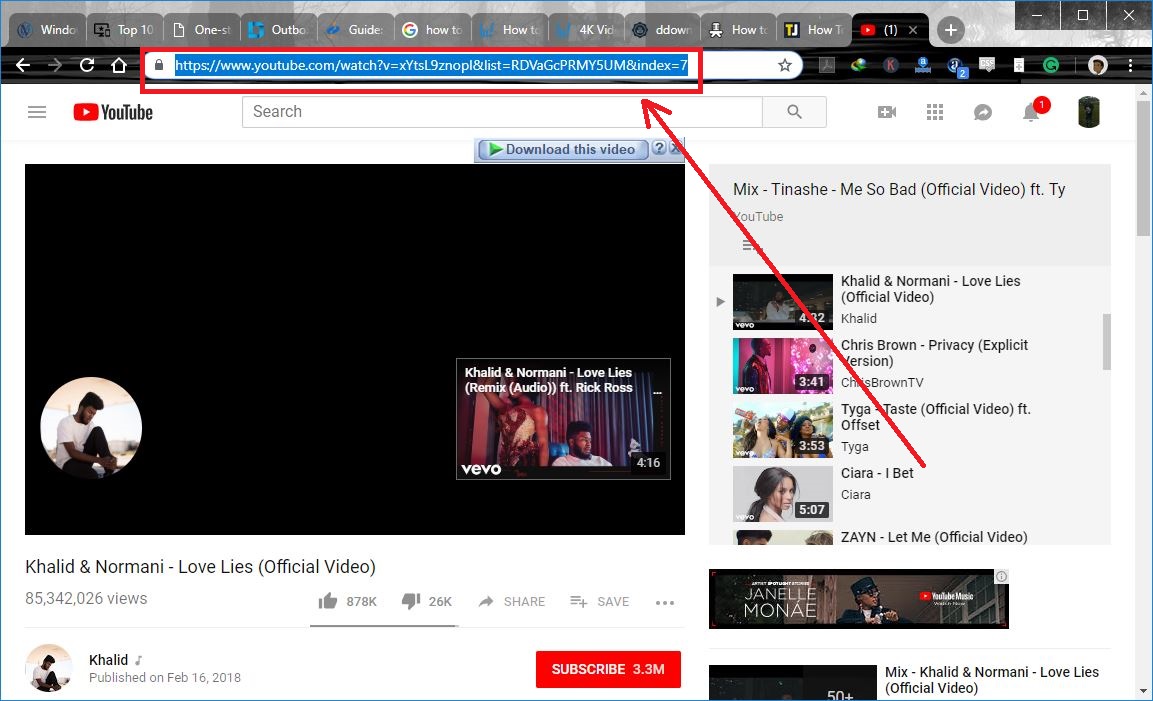Image resolution: width=1153 pixels, height=701 pixels.
Task: Open the YouTube apps grid icon
Action: (935, 112)
